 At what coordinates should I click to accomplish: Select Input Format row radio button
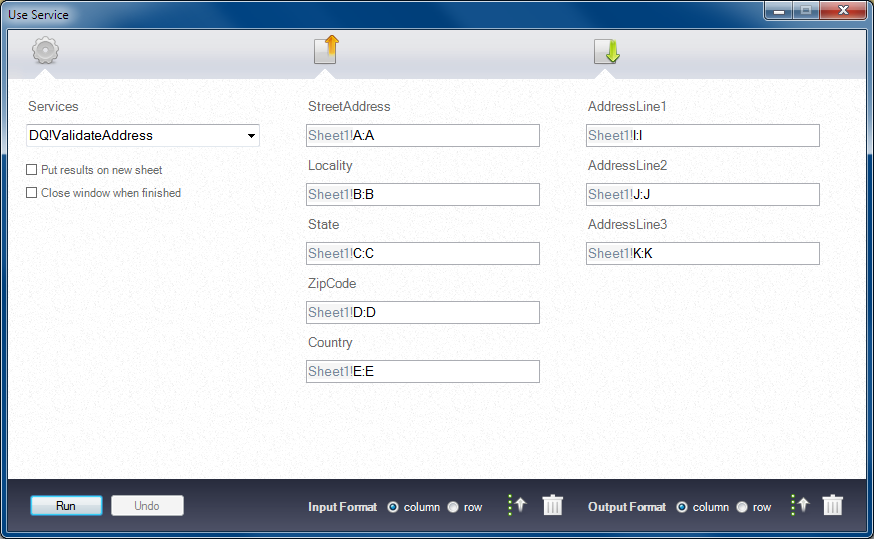[x=453, y=507]
